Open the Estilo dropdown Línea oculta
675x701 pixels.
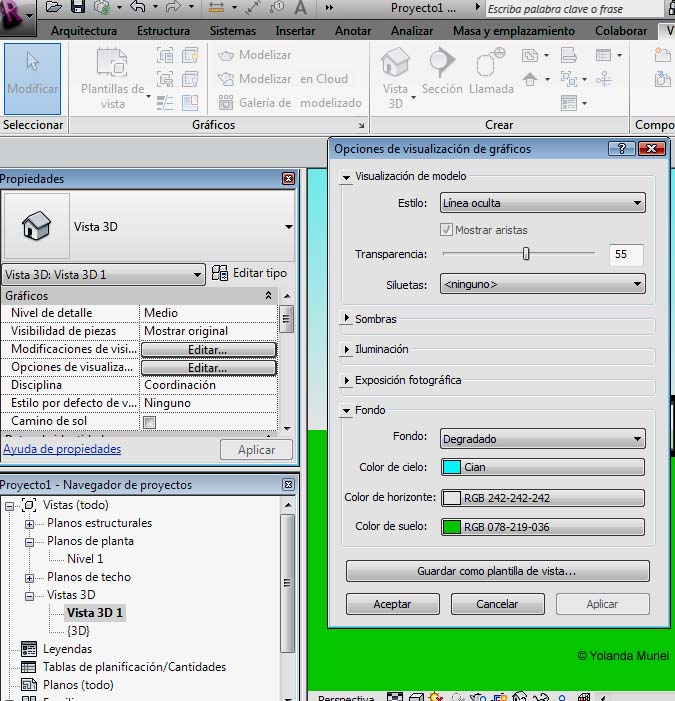[x=542, y=203]
